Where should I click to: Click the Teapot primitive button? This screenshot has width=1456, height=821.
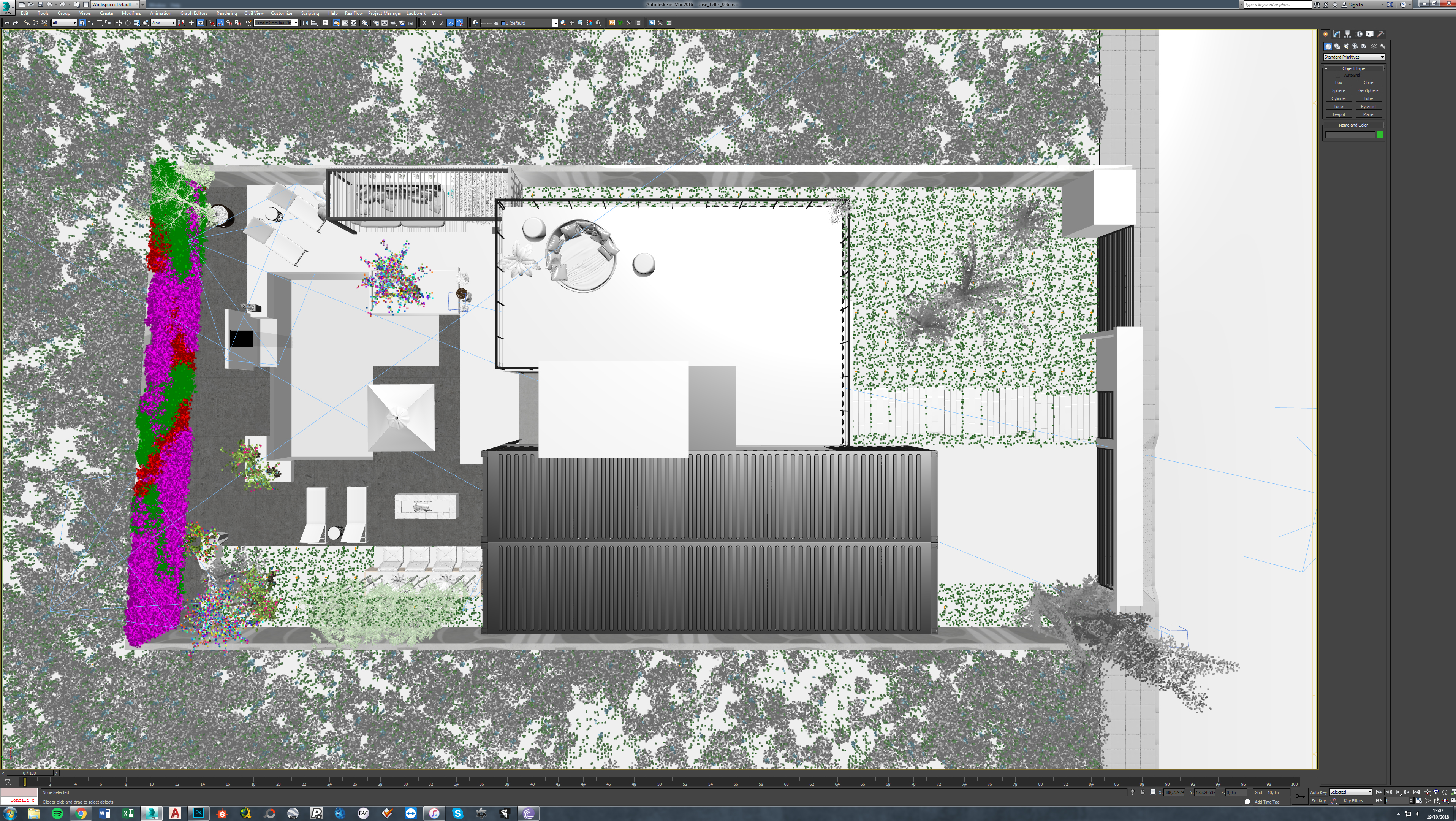coord(1339,114)
